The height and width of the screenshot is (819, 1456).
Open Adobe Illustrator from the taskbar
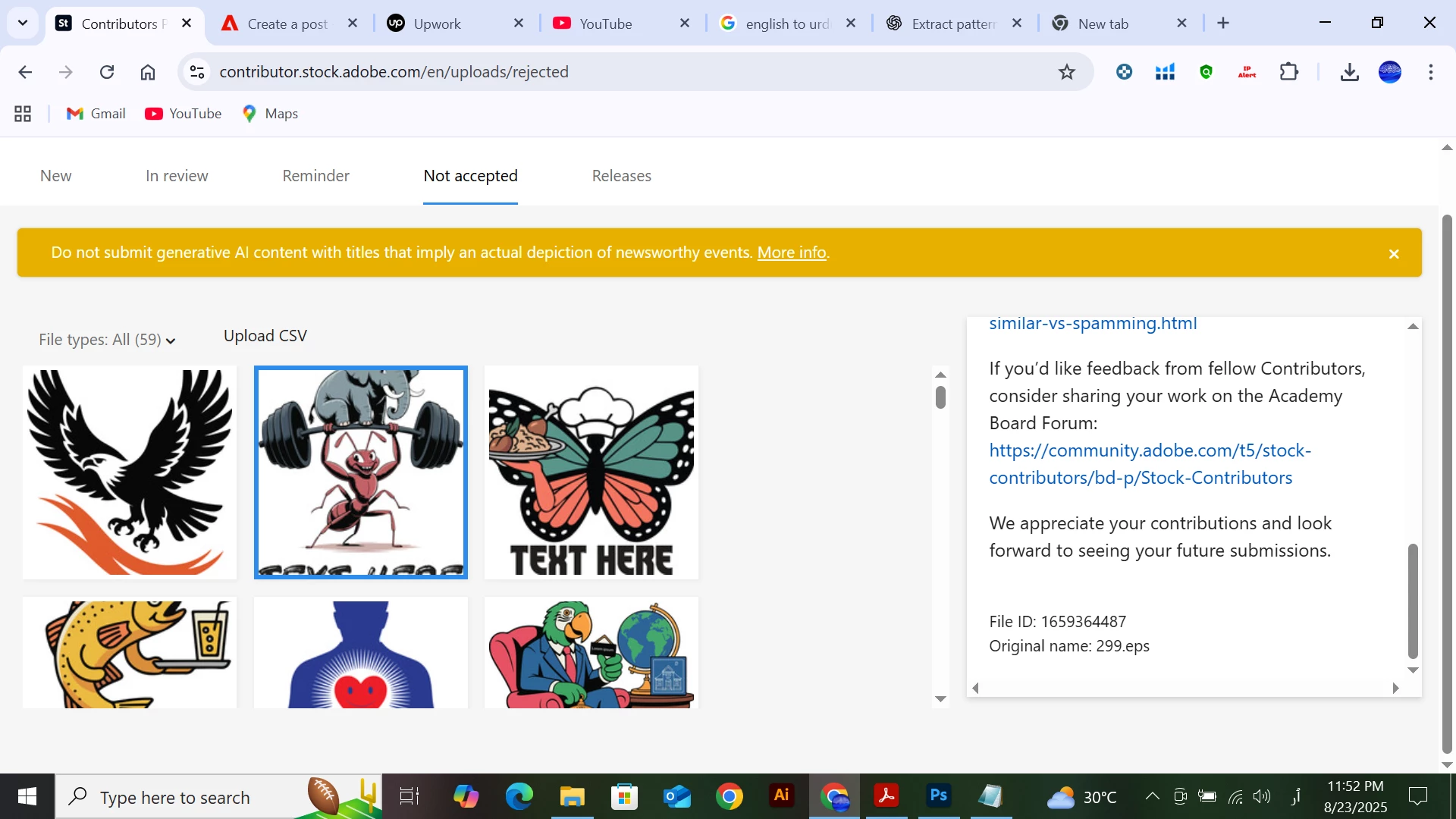pos(781,795)
